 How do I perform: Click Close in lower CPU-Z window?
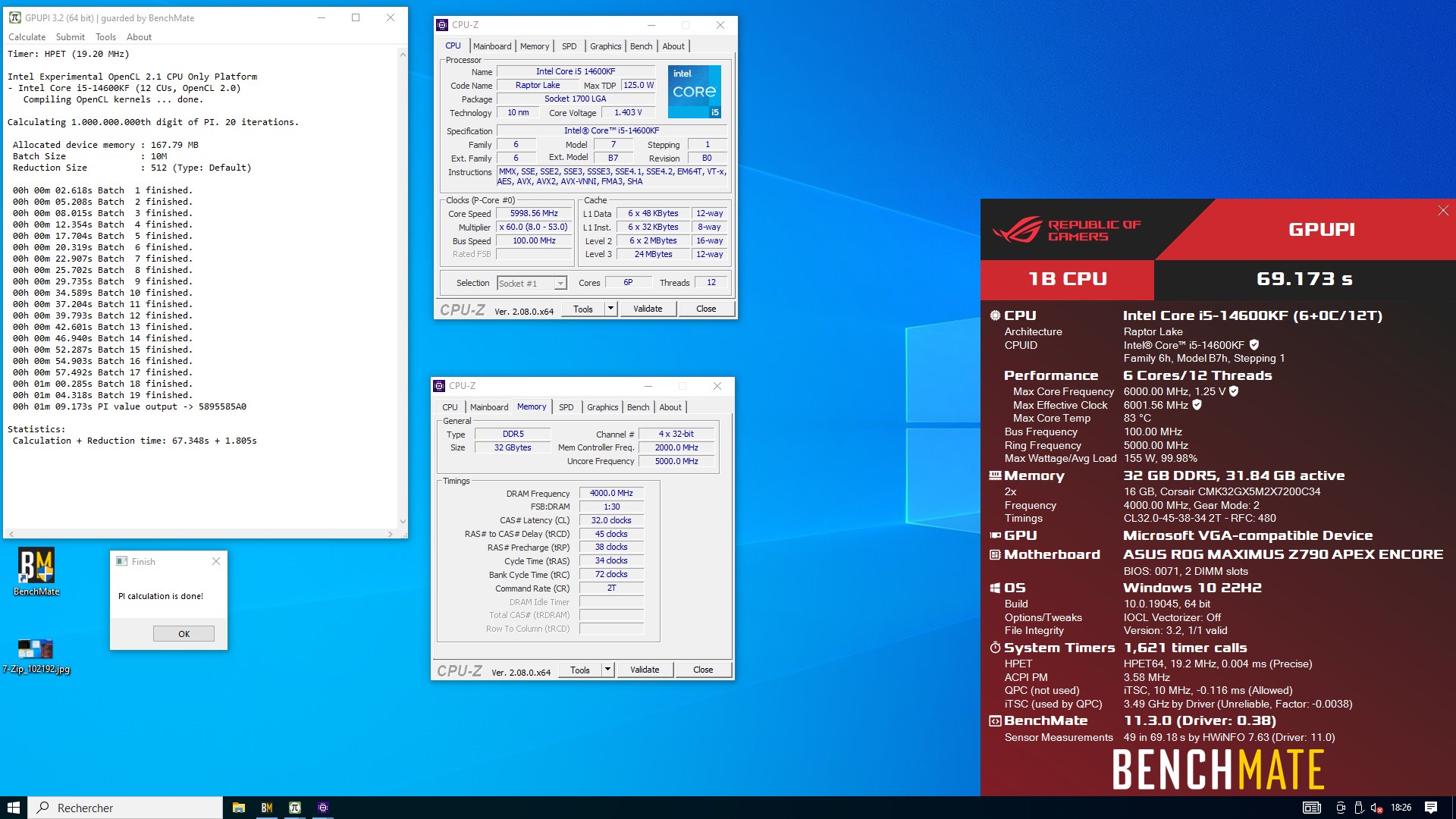(x=703, y=670)
